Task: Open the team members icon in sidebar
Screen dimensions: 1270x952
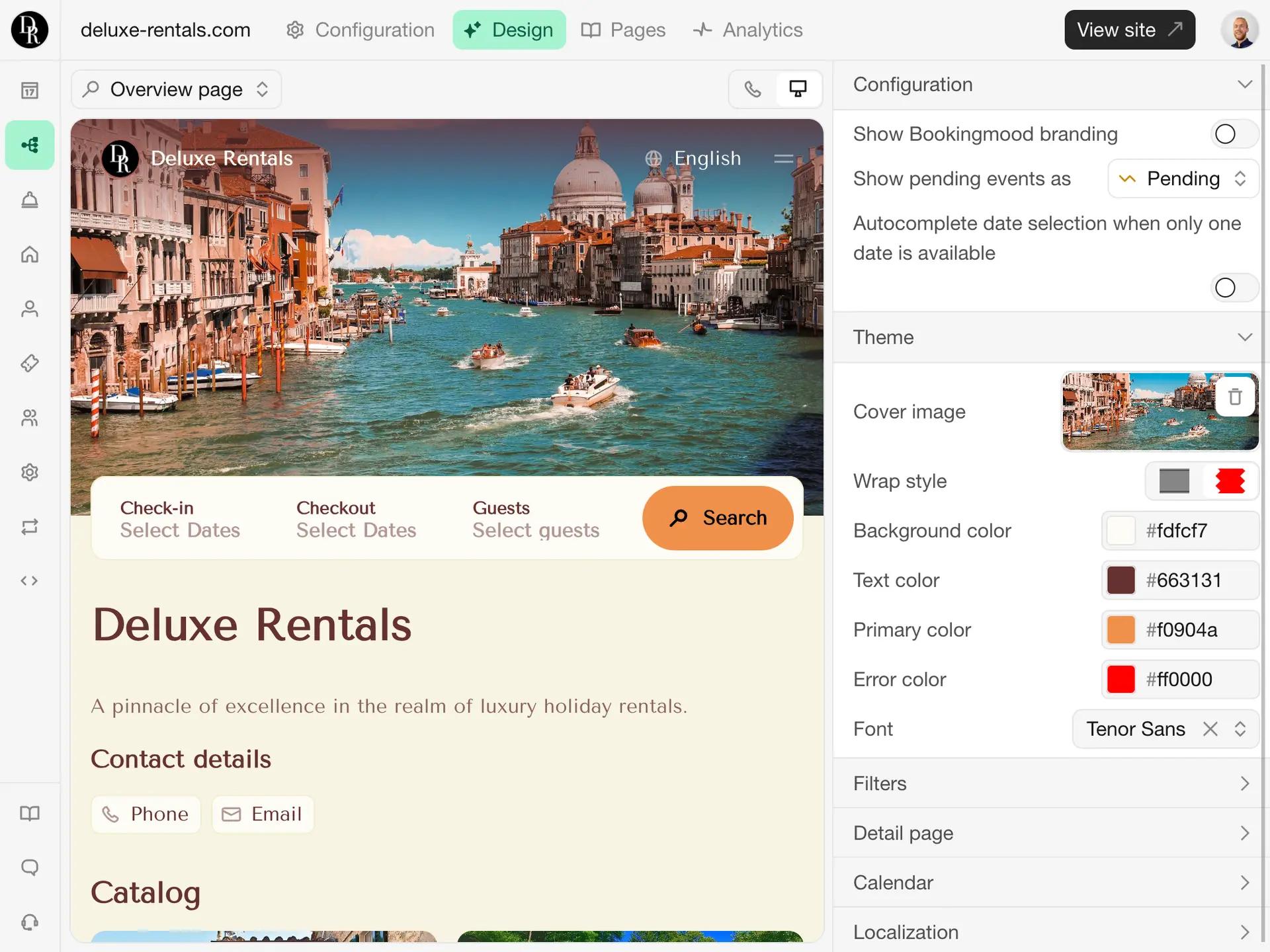Action: (30, 418)
